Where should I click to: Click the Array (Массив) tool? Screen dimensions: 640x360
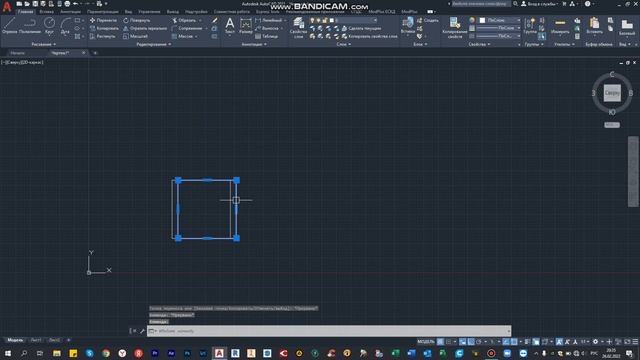[x=182, y=36]
